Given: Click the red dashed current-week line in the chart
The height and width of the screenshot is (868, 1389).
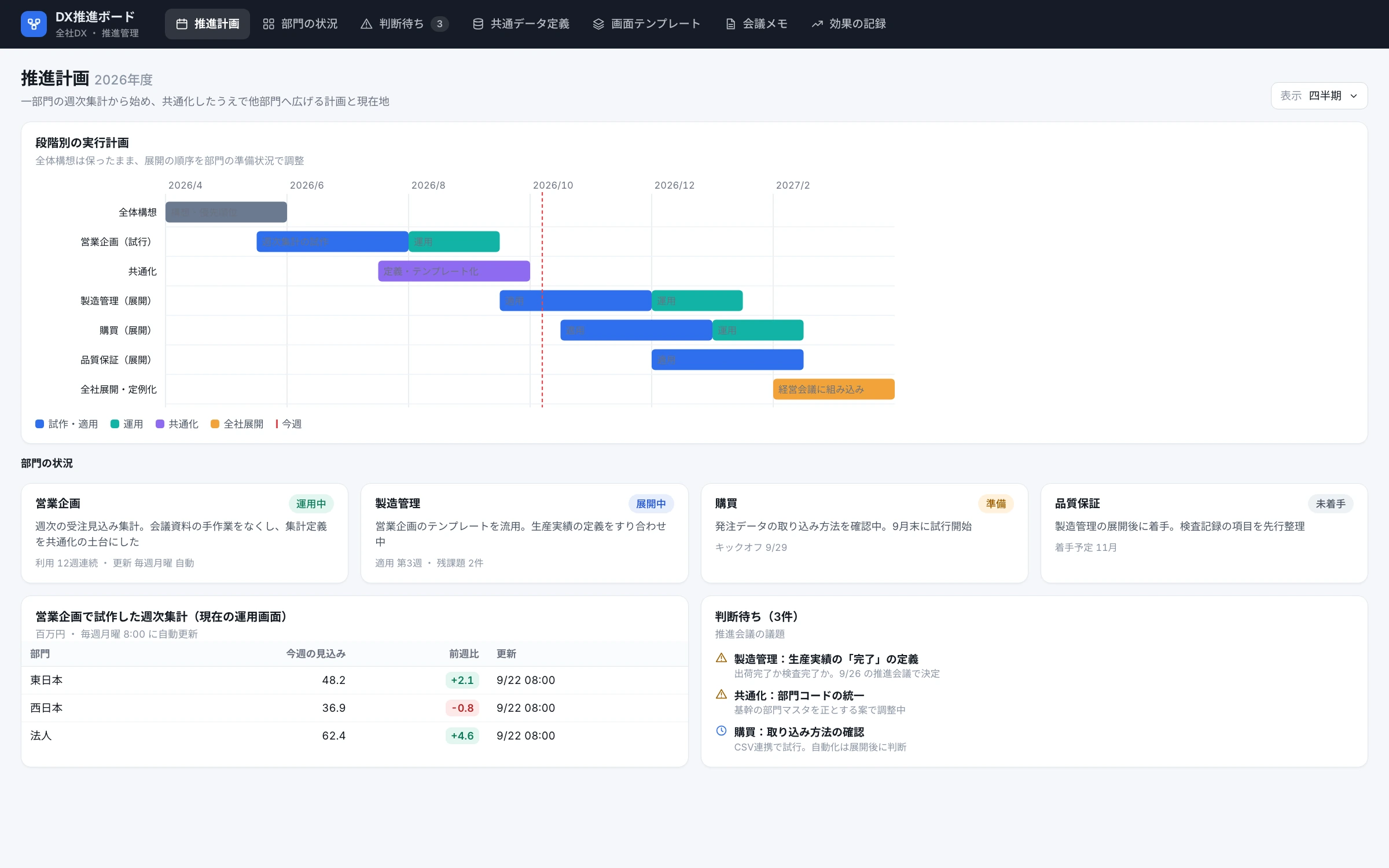Looking at the screenshot, I should [542, 300].
